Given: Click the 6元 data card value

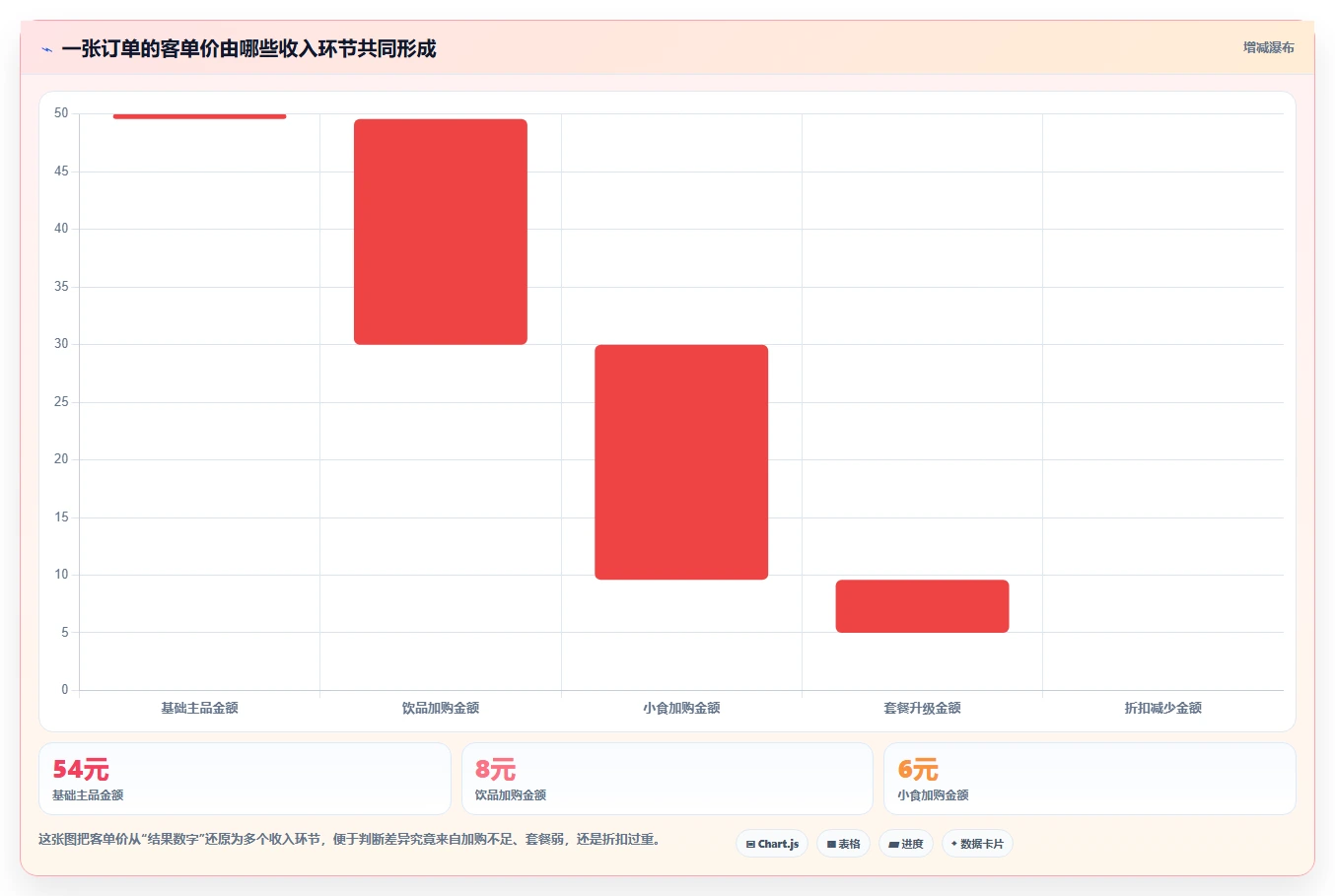Looking at the screenshot, I should coord(918,769).
